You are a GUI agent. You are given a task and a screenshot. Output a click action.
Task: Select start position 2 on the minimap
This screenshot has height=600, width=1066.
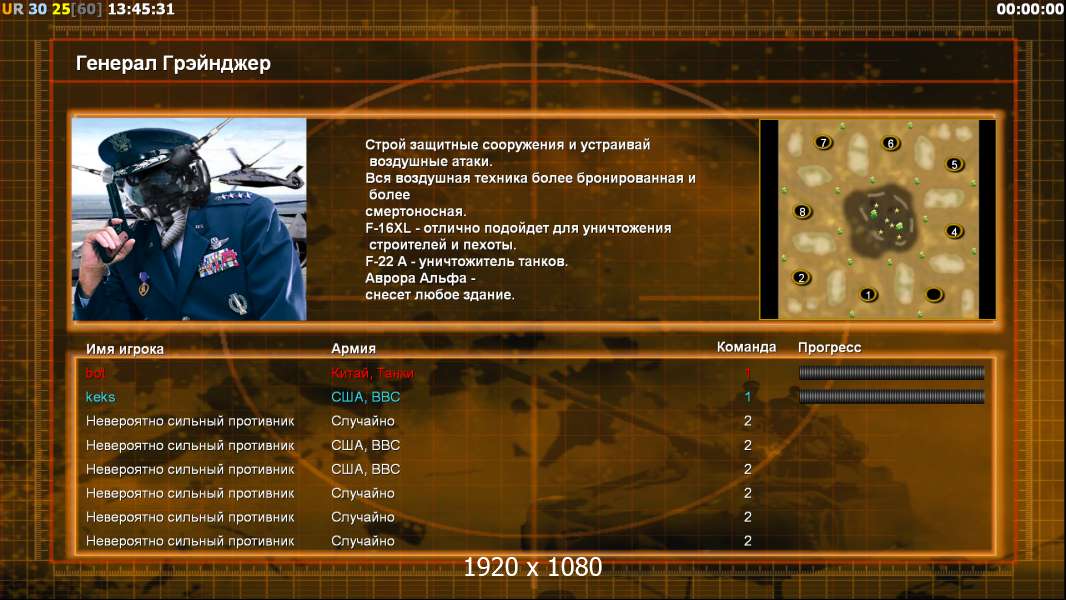[802, 277]
